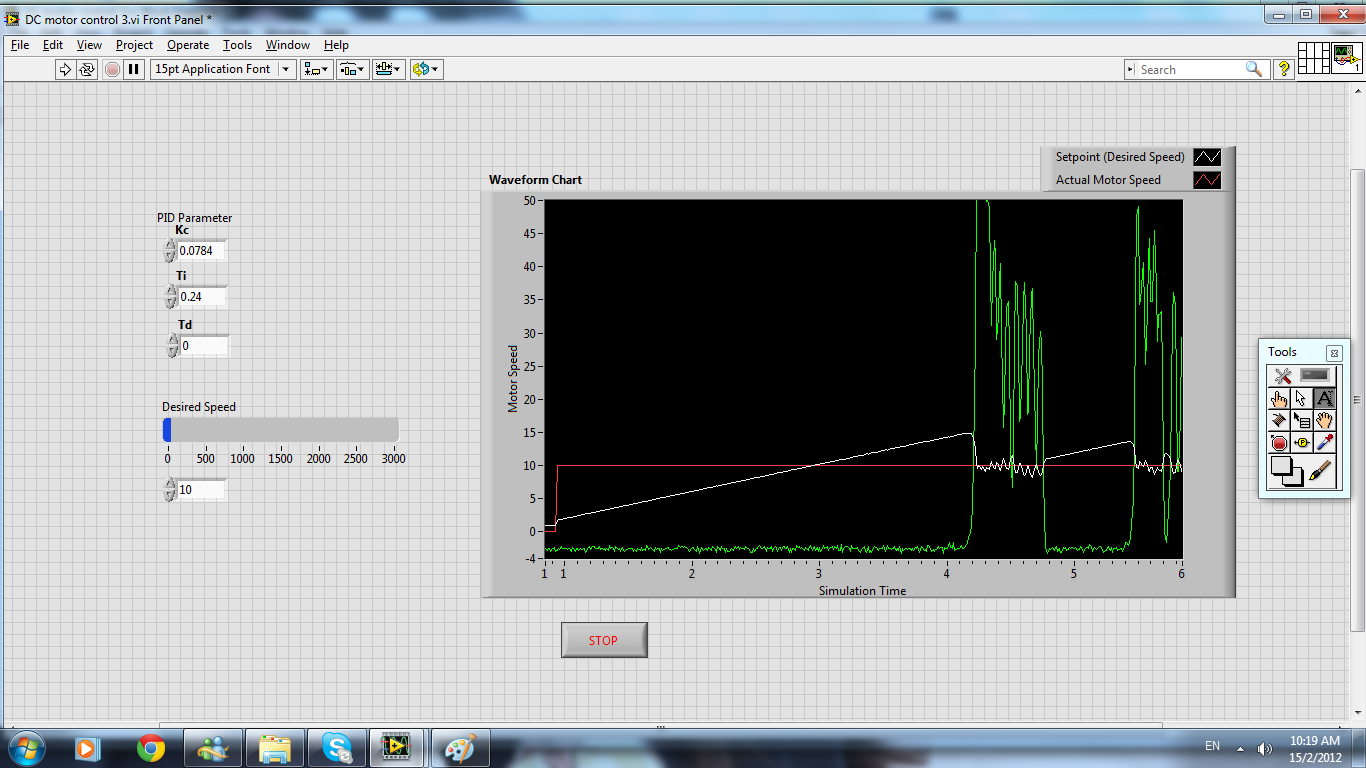The width and height of the screenshot is (1366, 768).
Task: Click the EN language indicator
Action: [x=1212, y=746]
